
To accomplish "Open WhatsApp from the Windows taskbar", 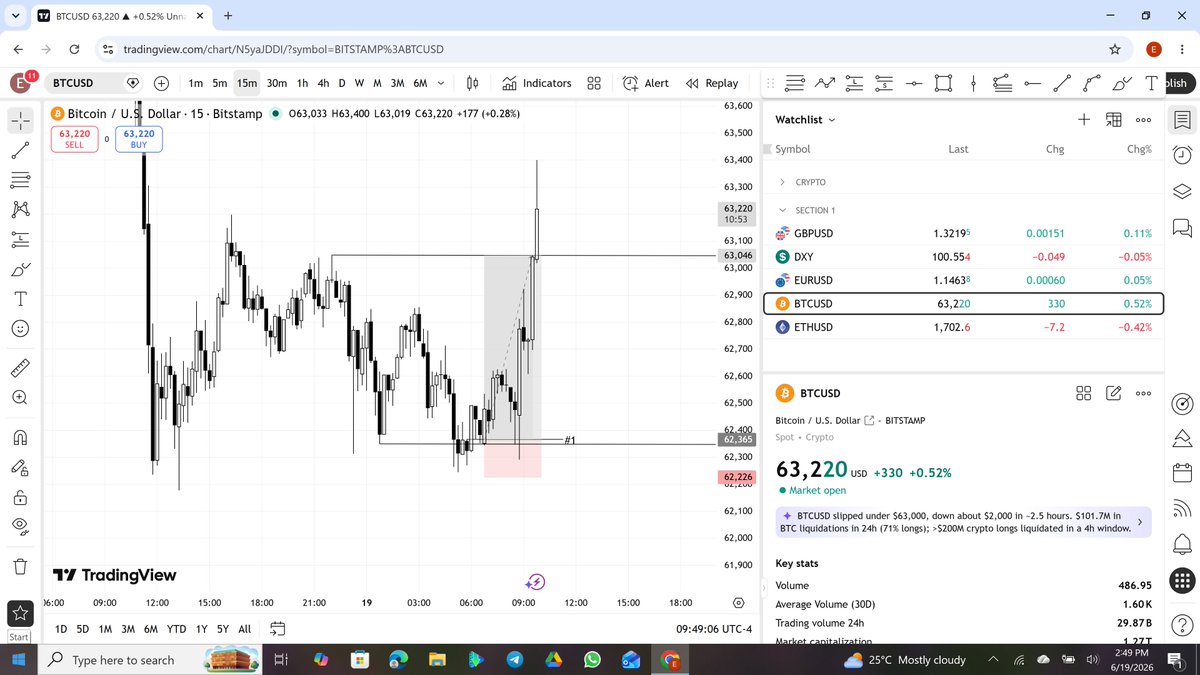I will (x=592, y=660).
